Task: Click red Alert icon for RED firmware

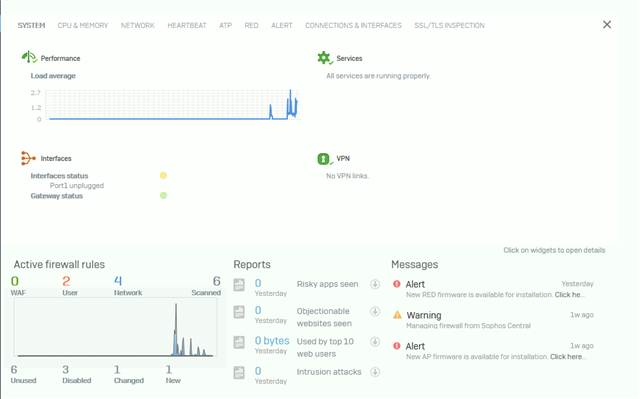Action: pyautogui.click(x=397, y=284)
